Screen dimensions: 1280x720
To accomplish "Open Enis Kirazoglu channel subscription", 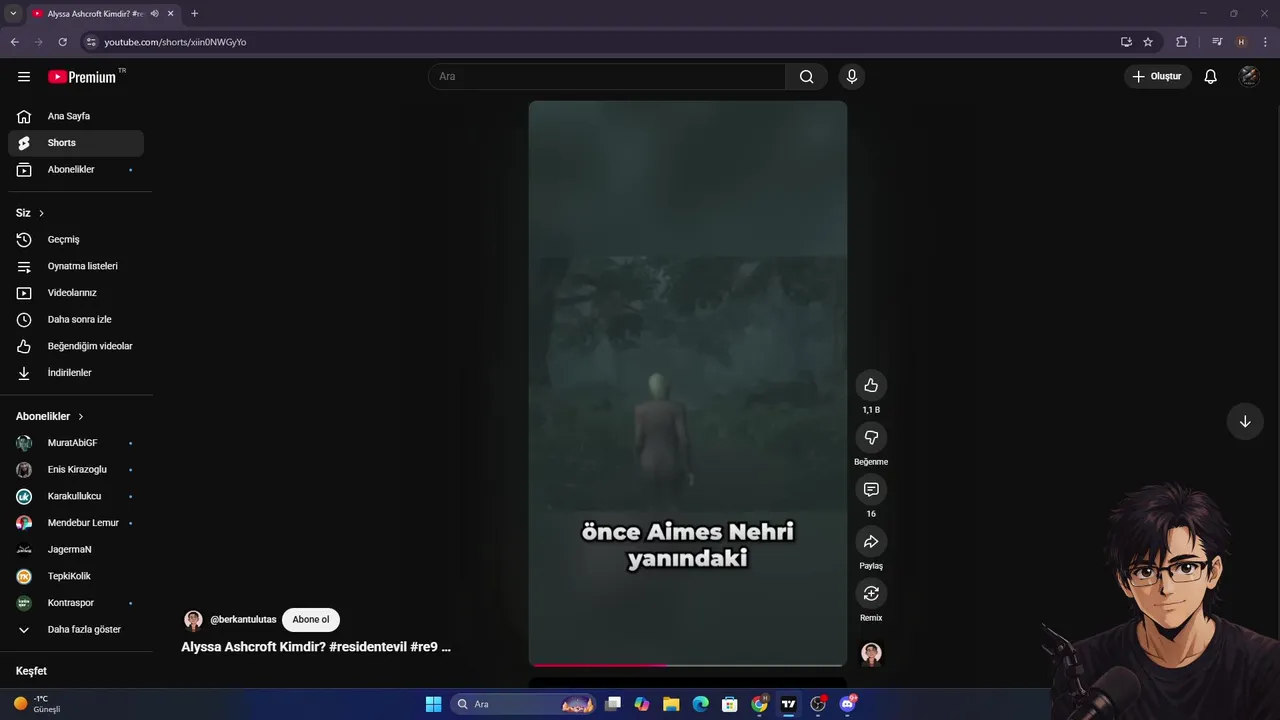I will coord(76,470).
